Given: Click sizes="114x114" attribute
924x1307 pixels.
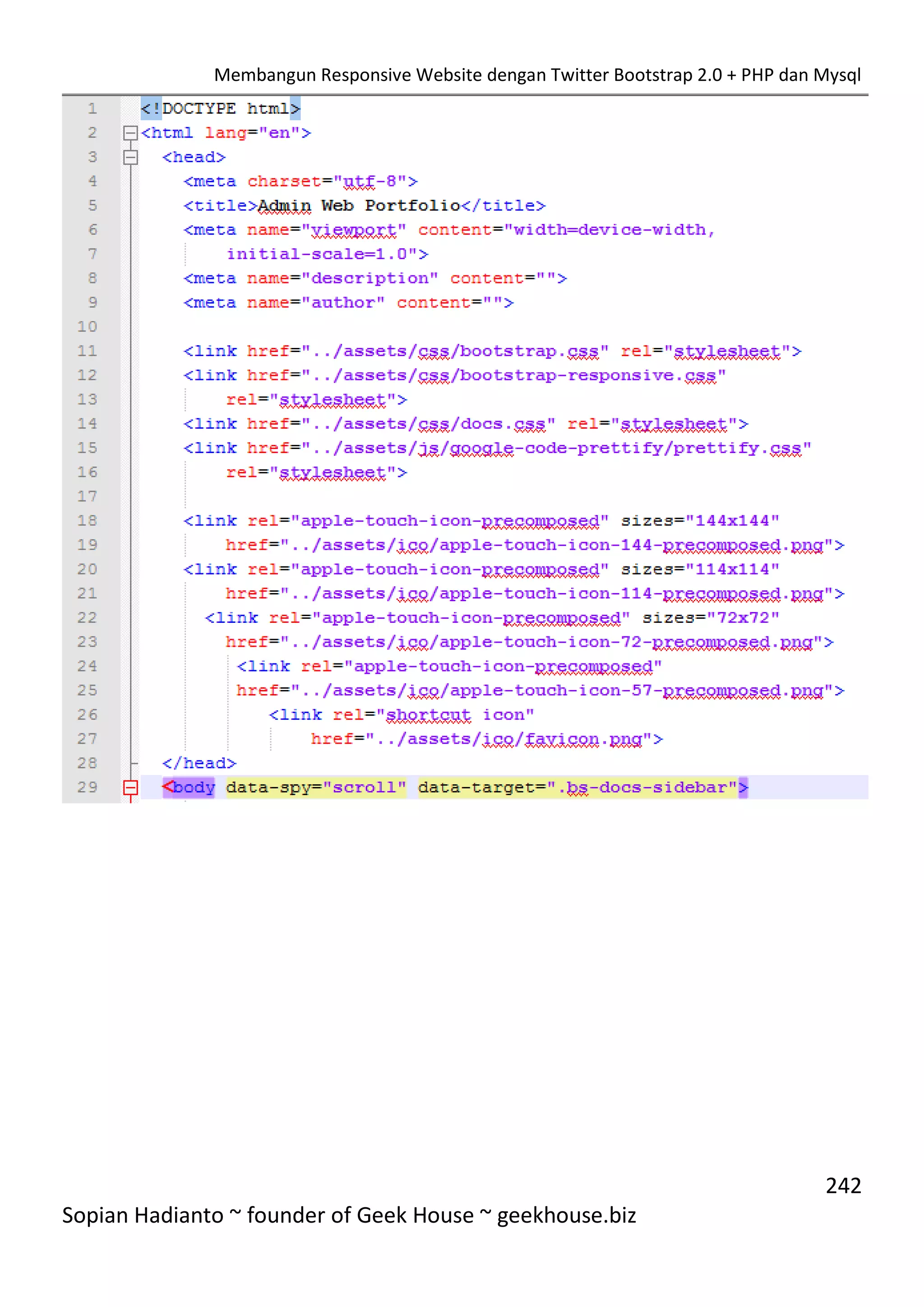Looking at the screenshot, I should [700, 569].
